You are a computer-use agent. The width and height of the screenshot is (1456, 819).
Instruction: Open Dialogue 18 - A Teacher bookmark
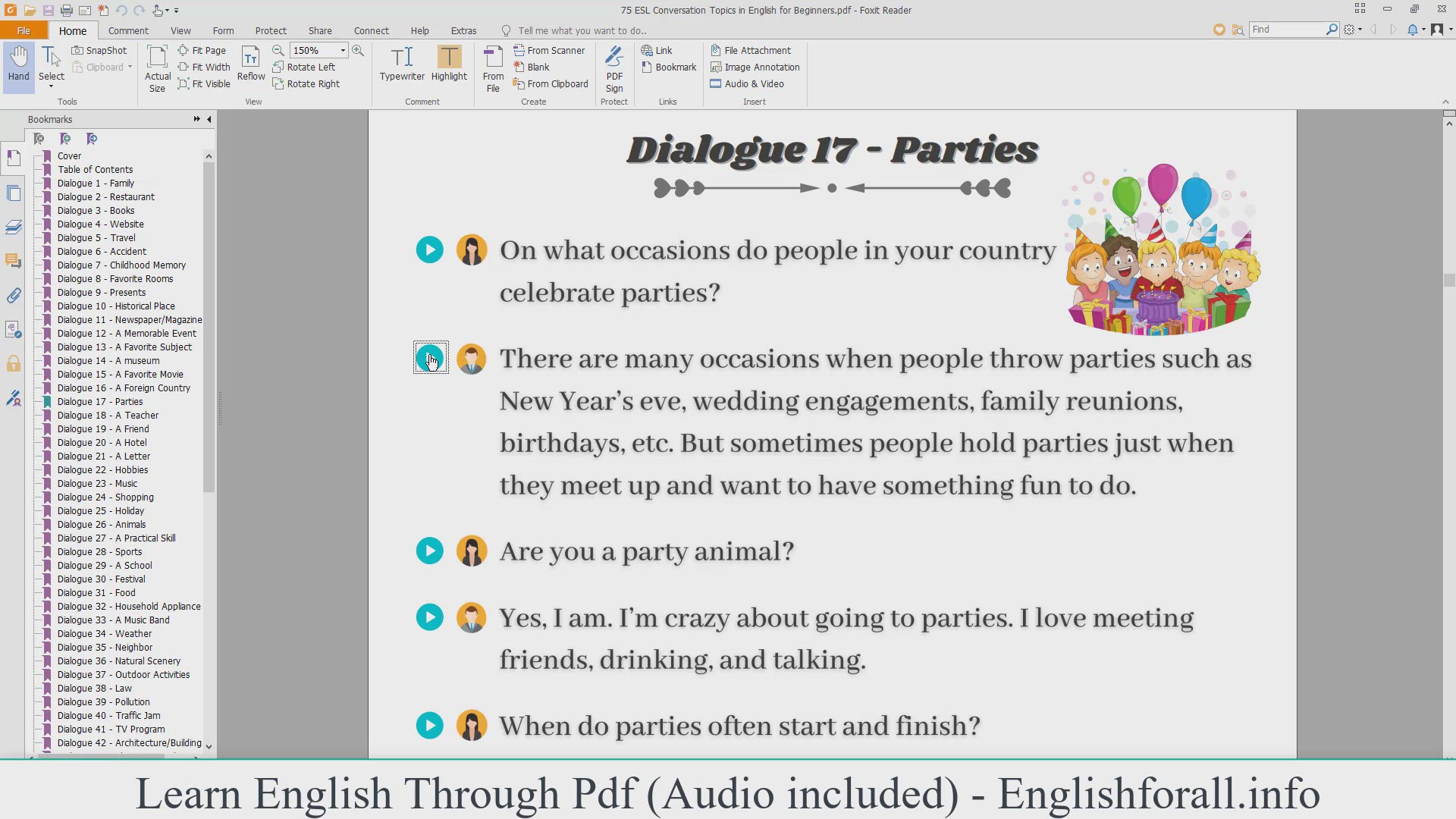(x=108, y=416)
